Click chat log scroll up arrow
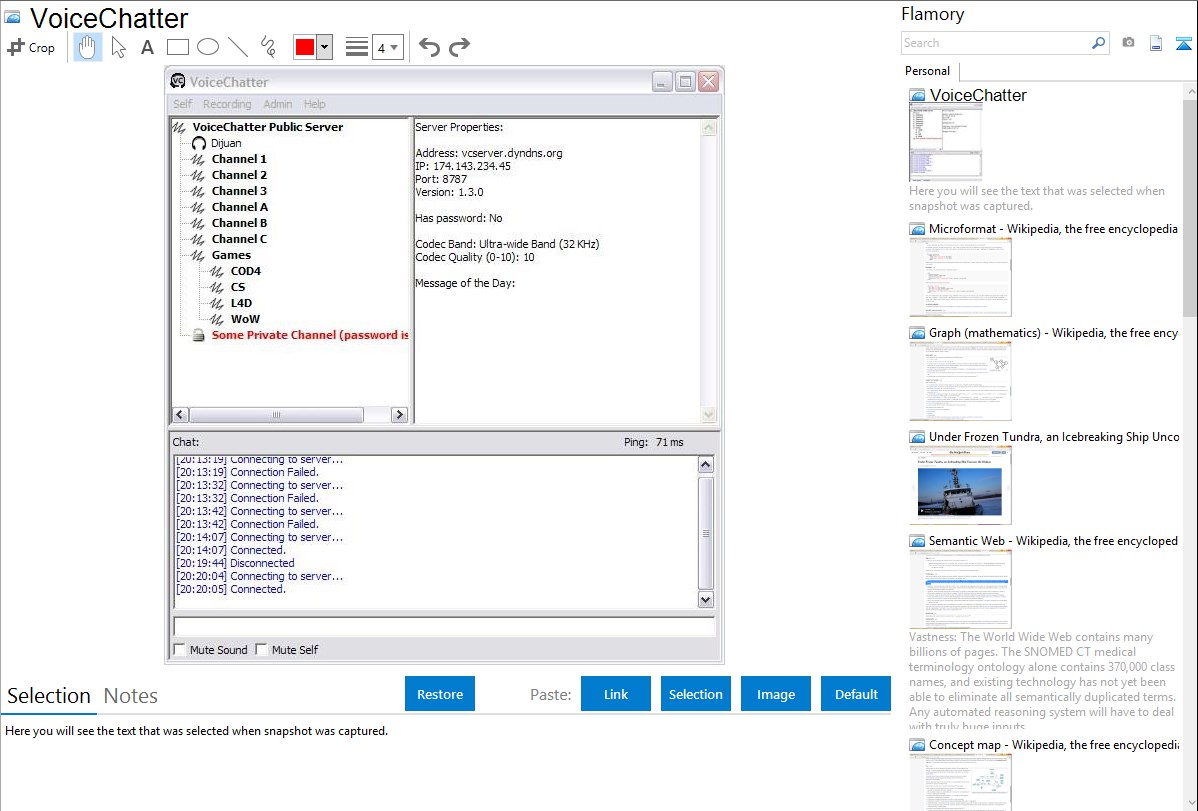 tap(706, 465)
